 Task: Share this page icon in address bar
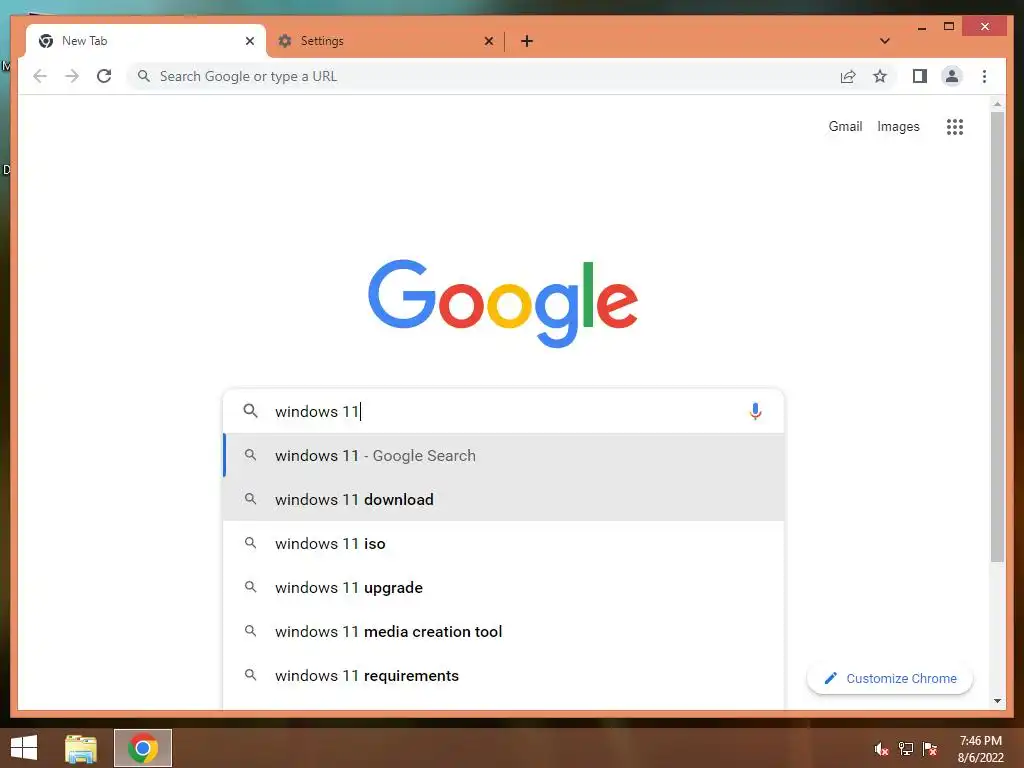click(848, 76)
